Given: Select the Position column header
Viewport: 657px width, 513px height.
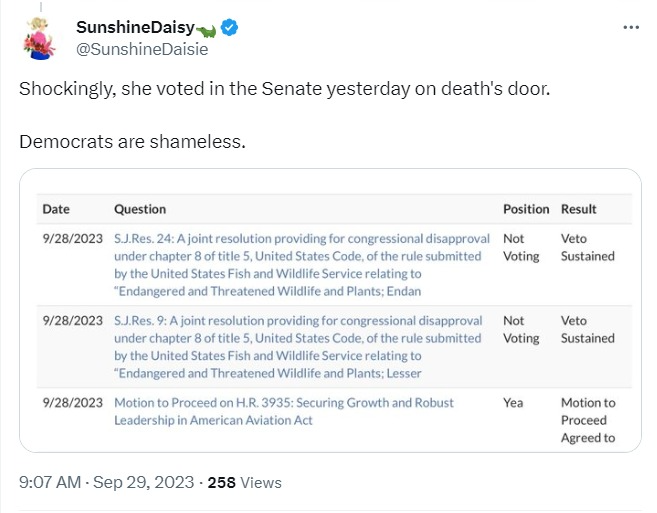Looking at the screenshot, I should tap(525, 209).
